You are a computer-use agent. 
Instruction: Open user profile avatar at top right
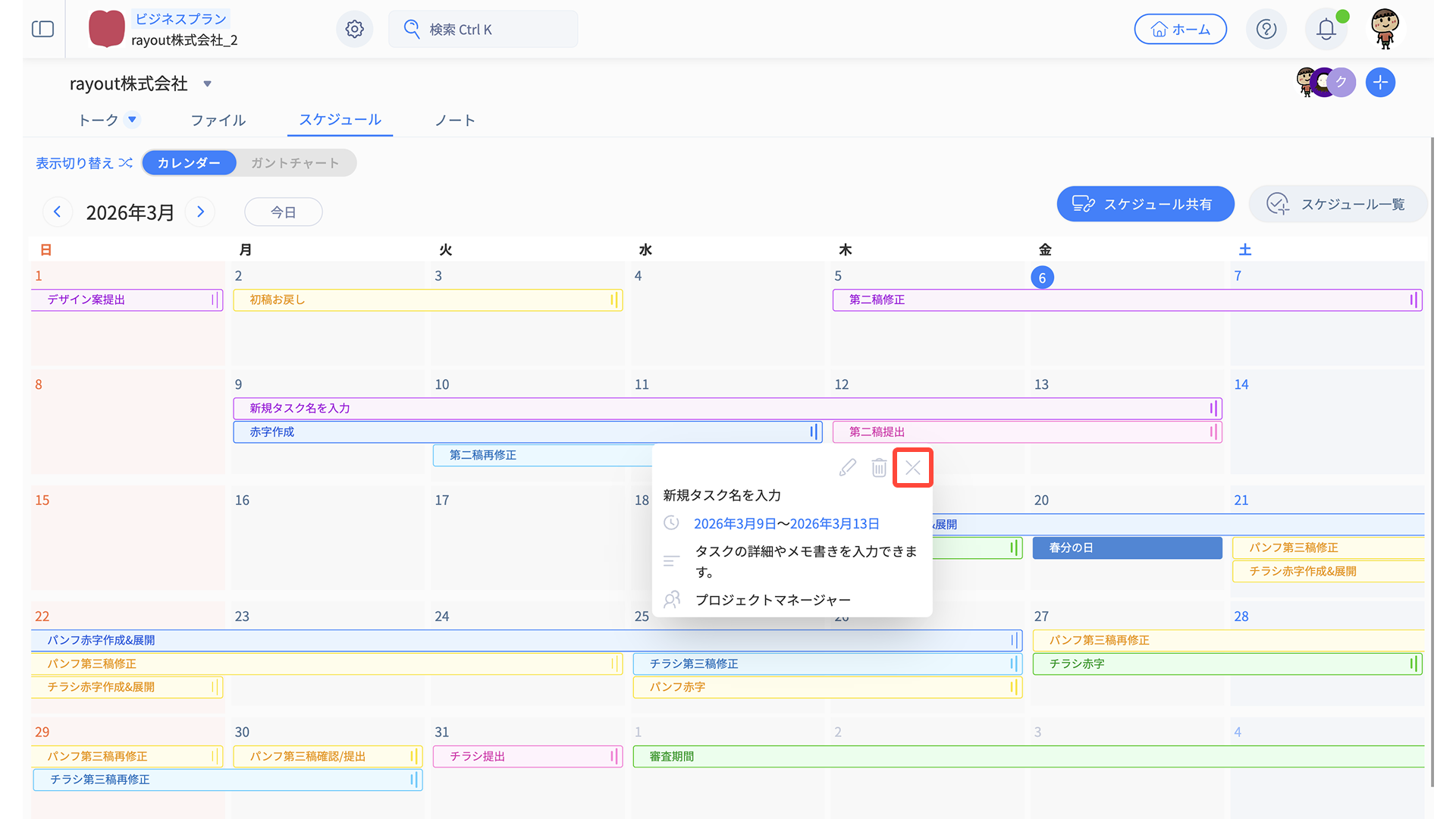1385,29
